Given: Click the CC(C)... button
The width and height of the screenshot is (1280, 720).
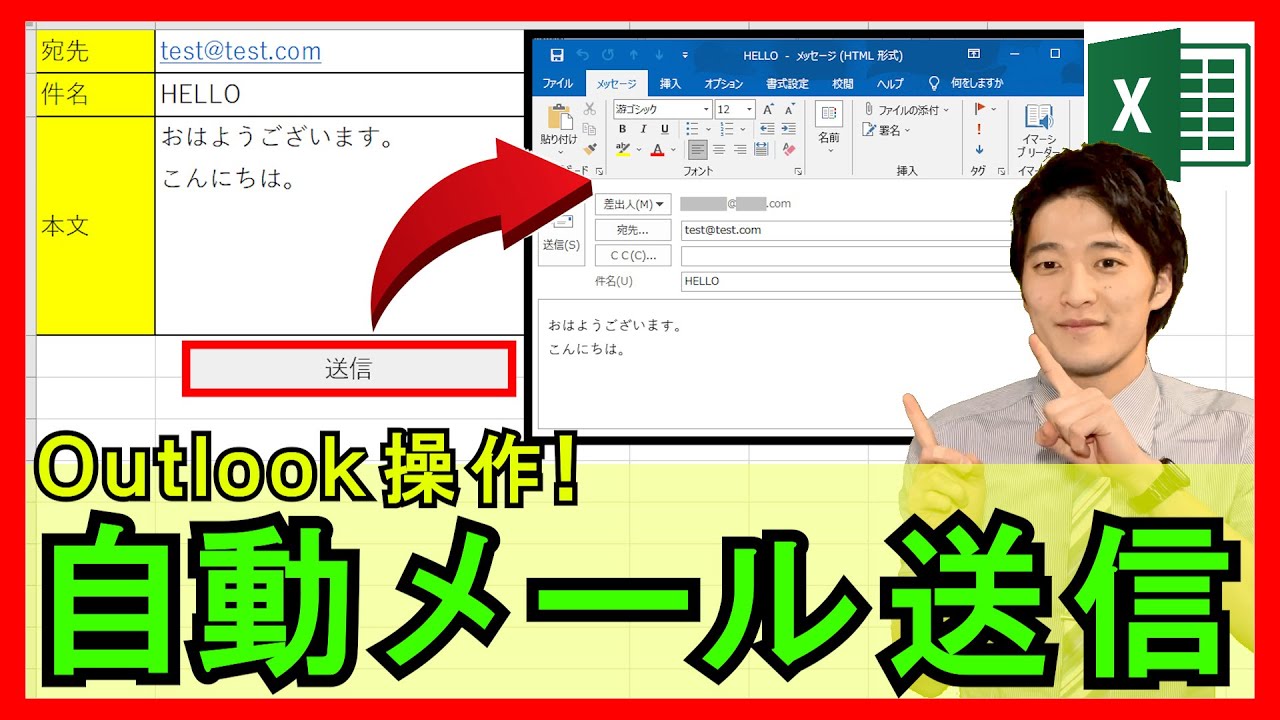Looking at the screenshot, I should pyautogui.click(x=633, y=256).
